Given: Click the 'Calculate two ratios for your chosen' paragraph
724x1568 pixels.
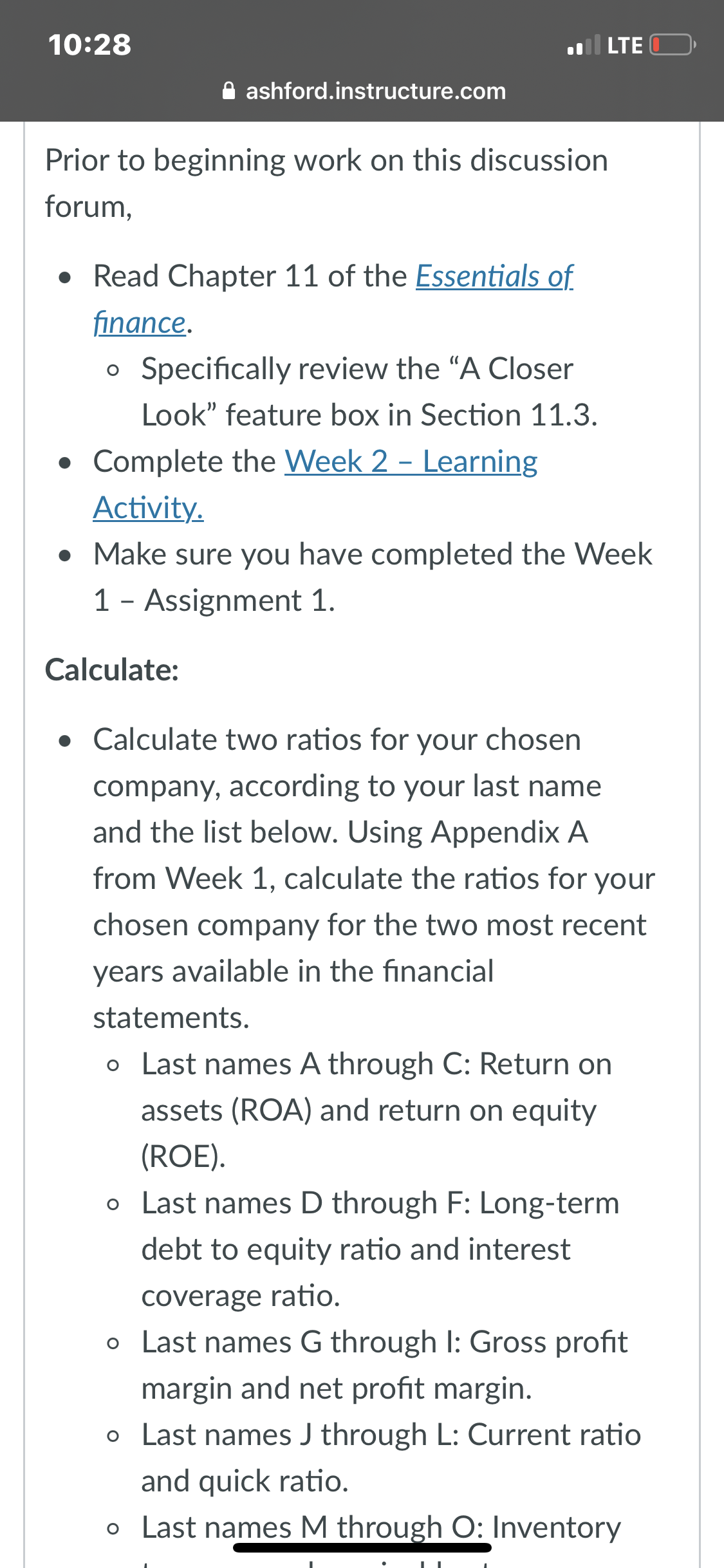Looking at the screenshot, I should click(x=374, y=879).
